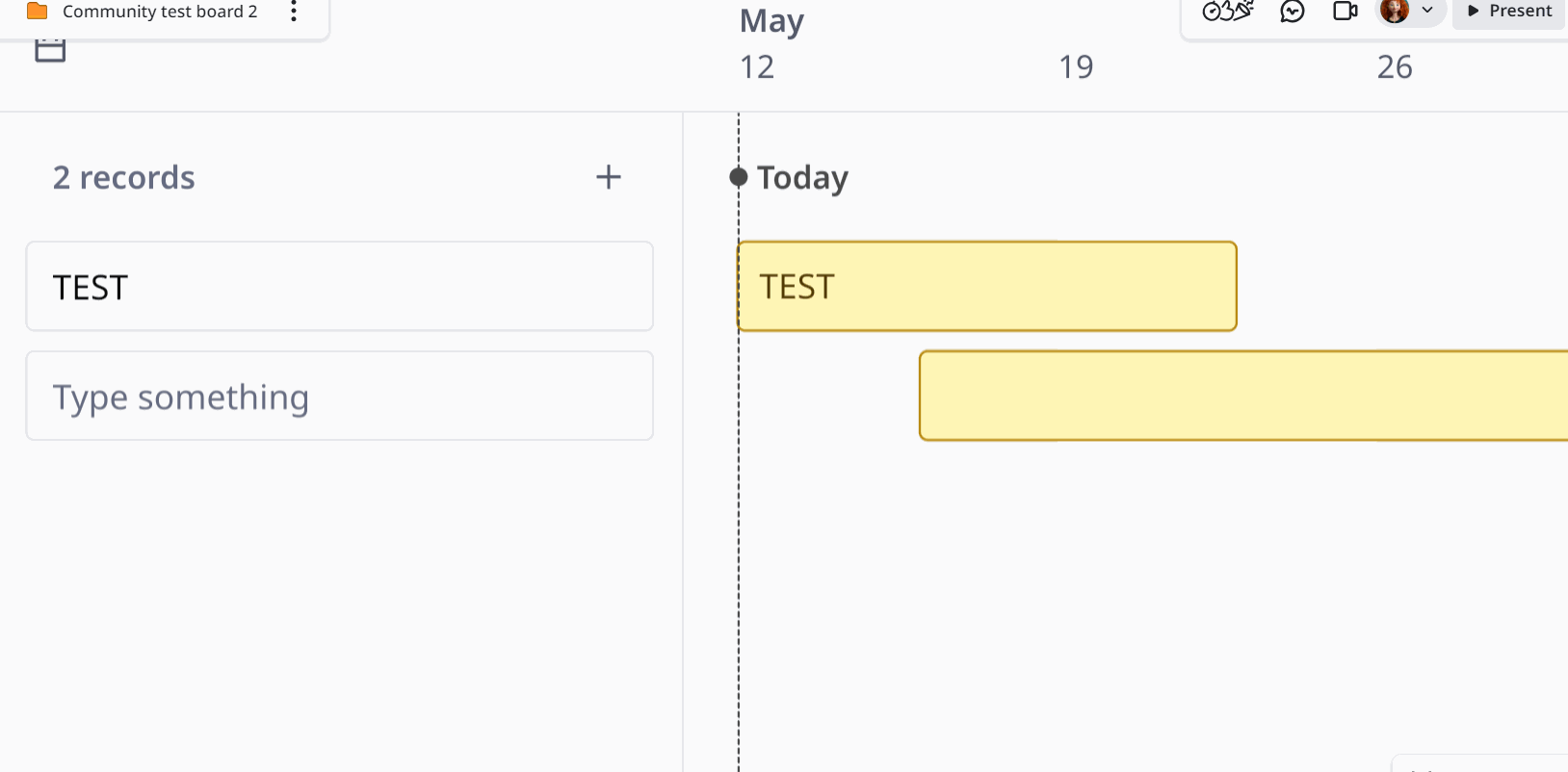1568x772 pixels.
Task: Click the red-haired user avatar
Action: 1395,11
